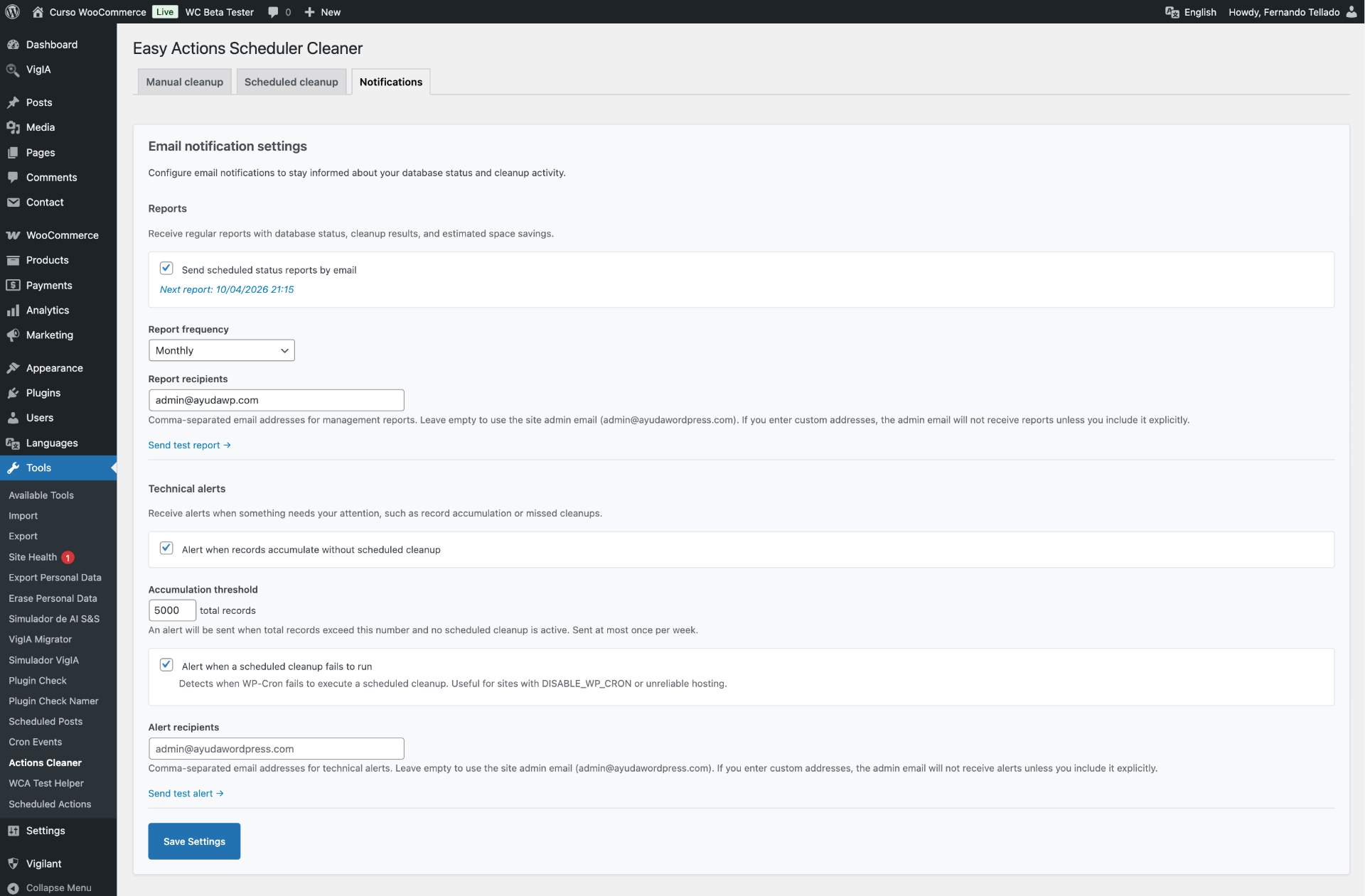Open the comments bubble icon in admin bar
Screen dimensions: 1365x896
point(273,12)
